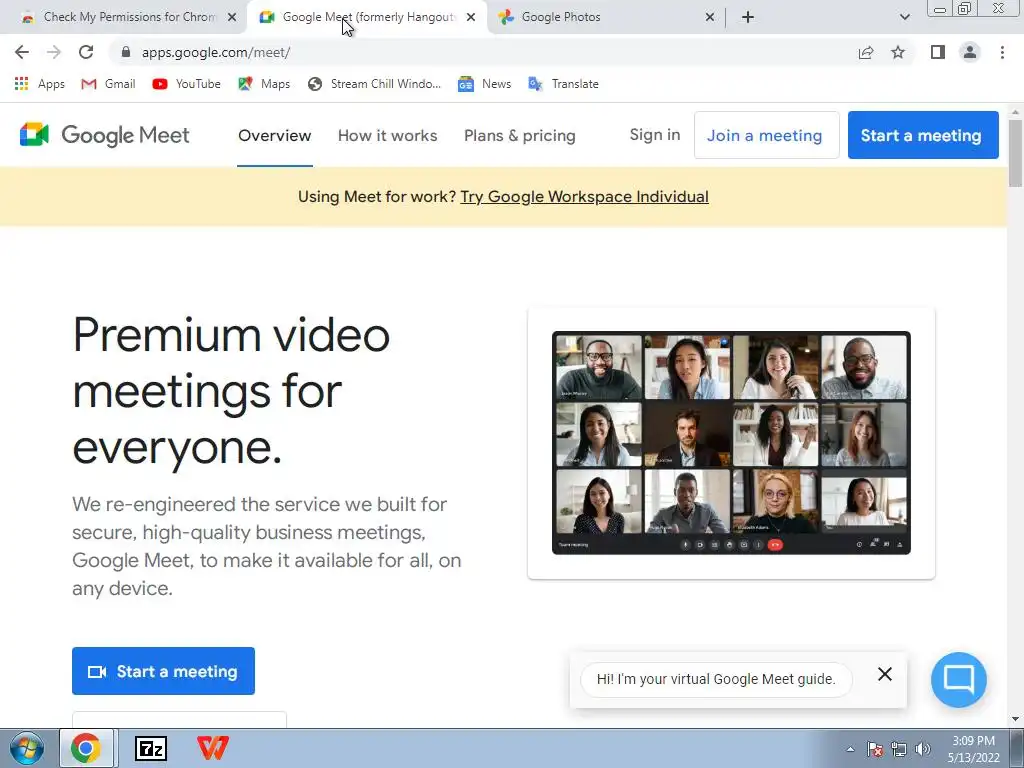
Task: Open the Stream Chill Windo... bookmark
Action: [x=374, y=84]
